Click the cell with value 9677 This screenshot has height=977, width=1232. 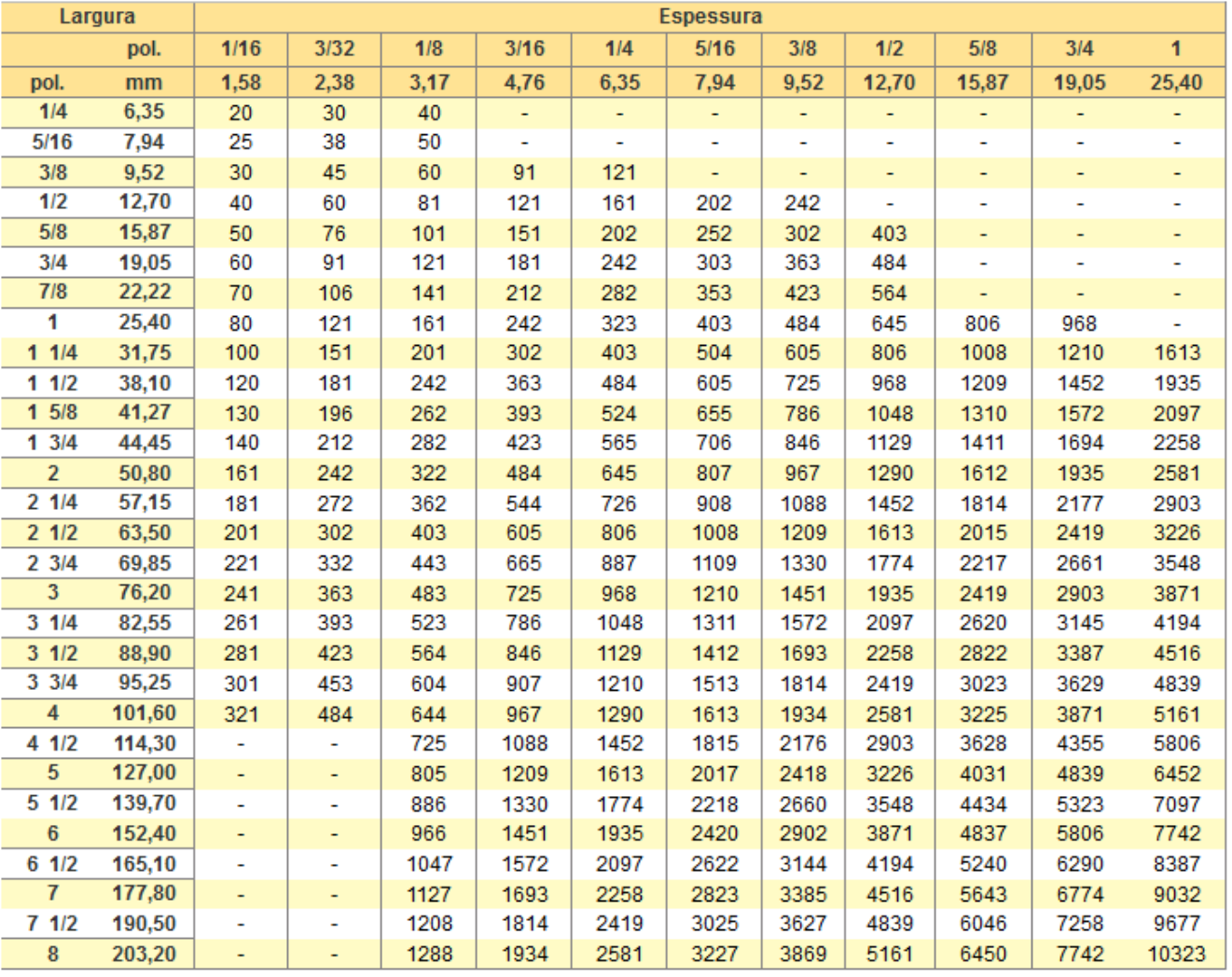click(x=1176, y=924)
